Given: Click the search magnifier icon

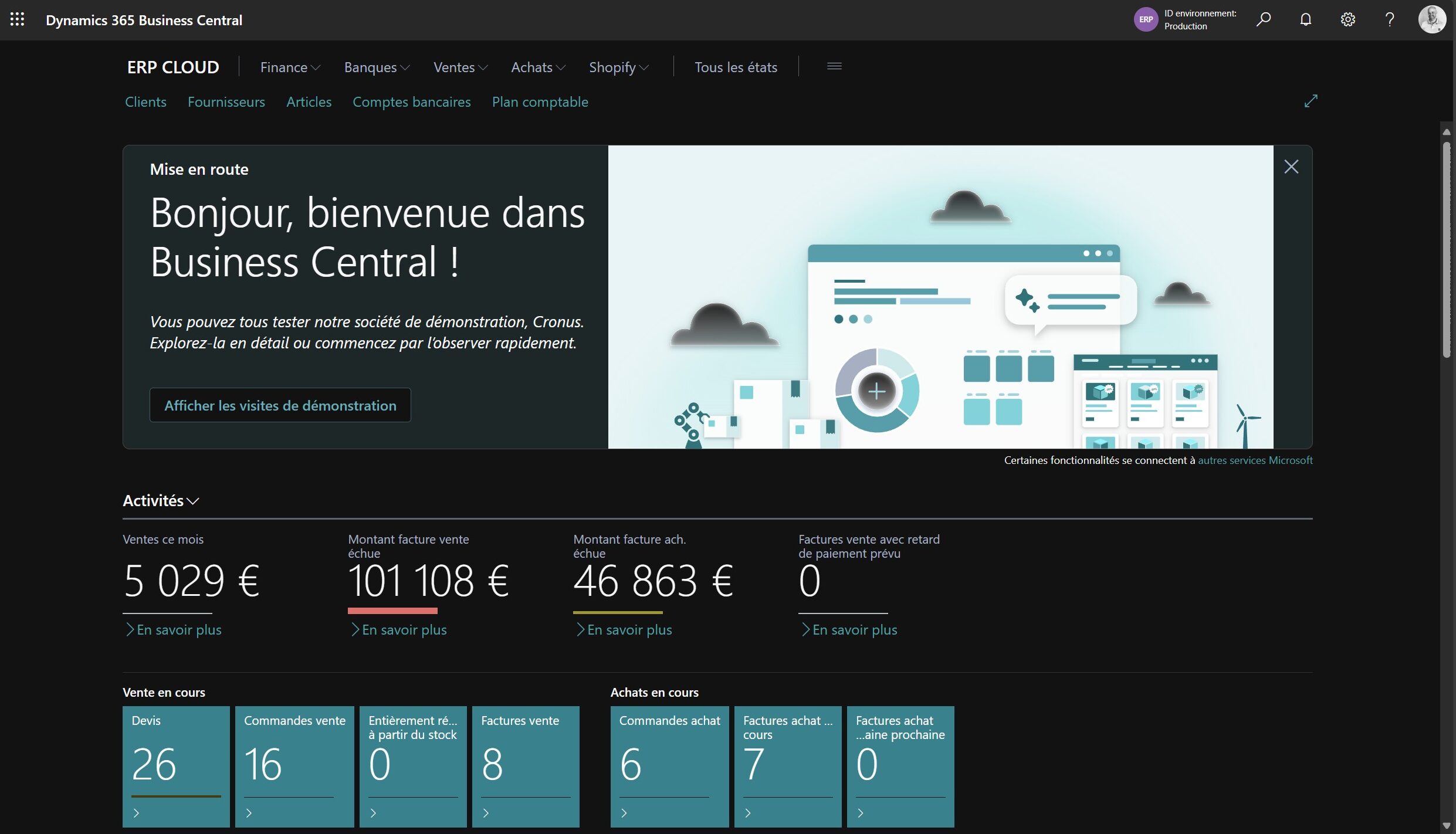Looking at the screenshot, I should 1264,19.
